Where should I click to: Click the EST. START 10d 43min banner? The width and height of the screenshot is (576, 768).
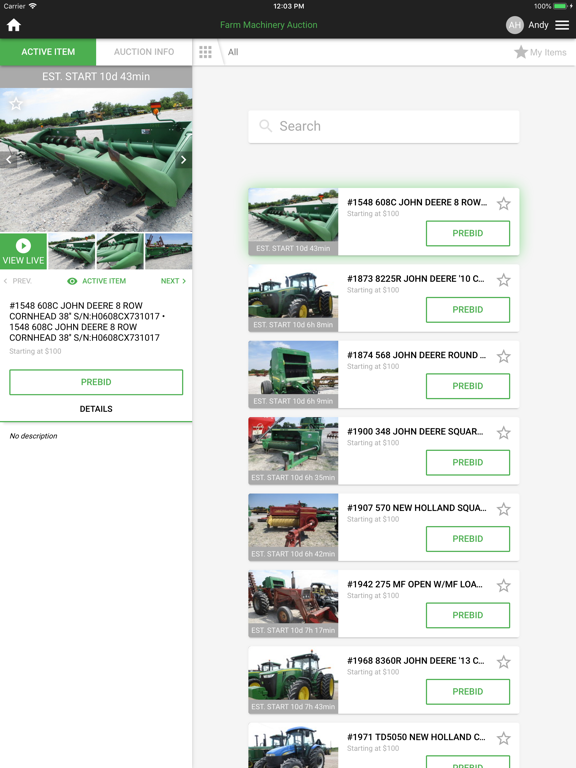pos(96,76)
